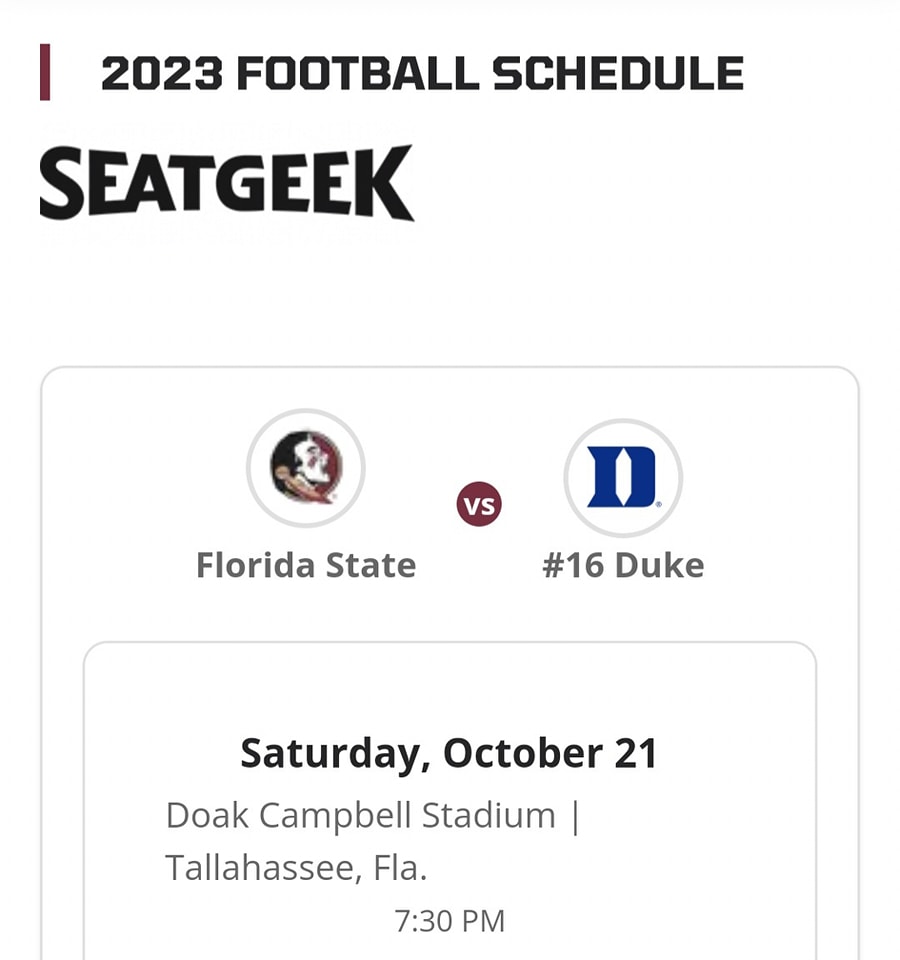Image resolution: width=900 pixels, height=960 pixels.
Task: Click the pipe separator after Stadium
Action: click(x=574, y=815)
